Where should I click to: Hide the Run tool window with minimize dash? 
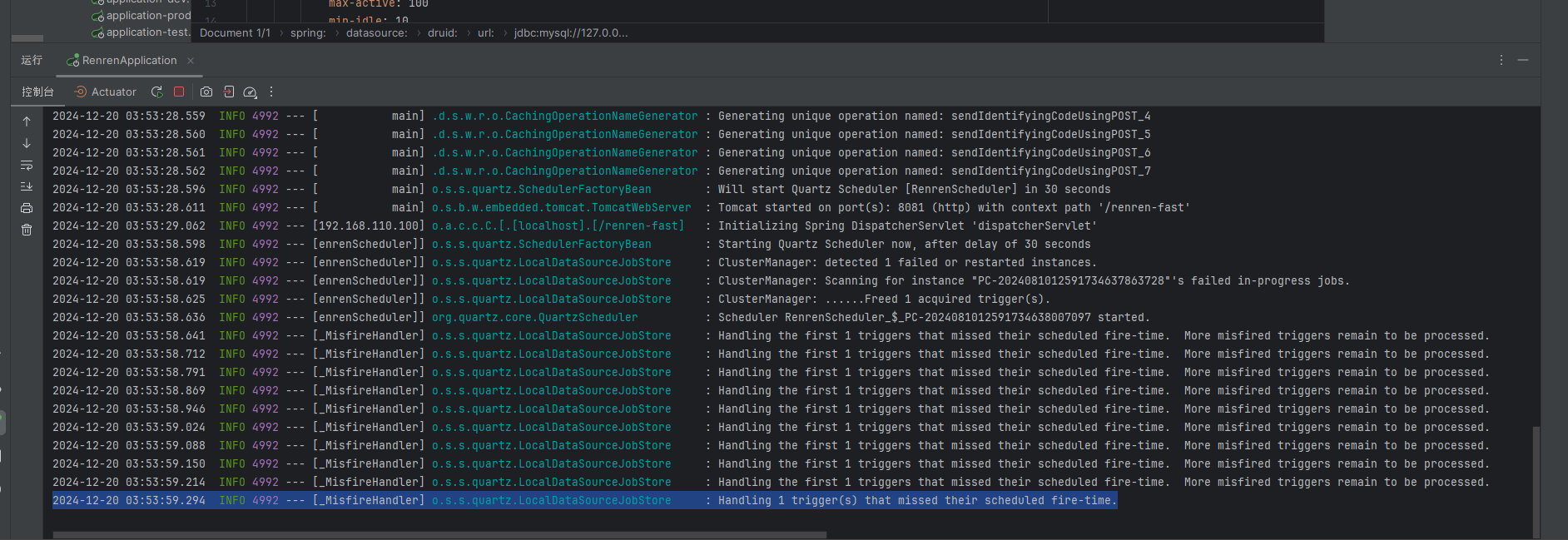pyautogui.click(x=1523, y=60)
